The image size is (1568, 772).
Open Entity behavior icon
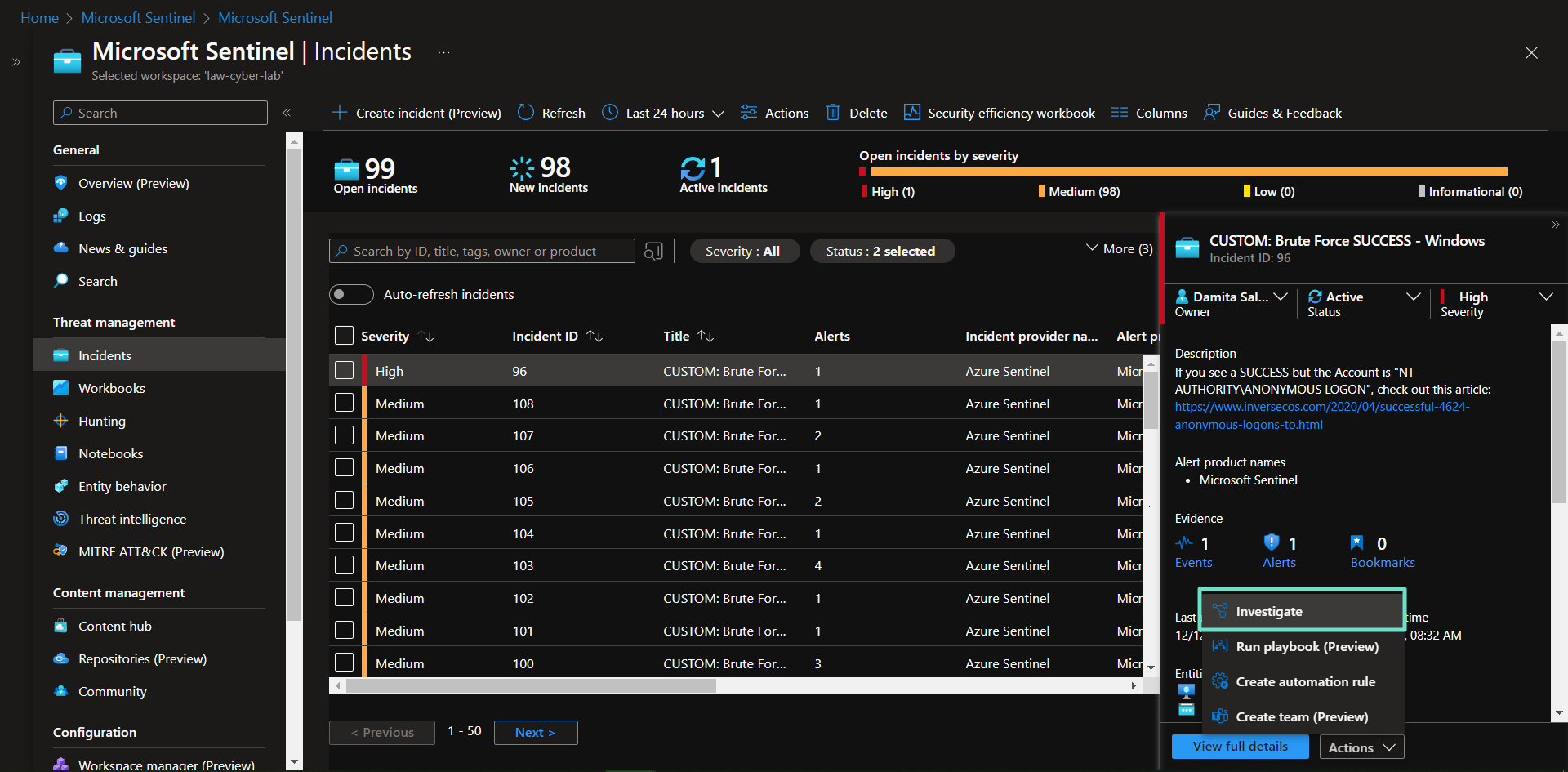pos(61,486)
